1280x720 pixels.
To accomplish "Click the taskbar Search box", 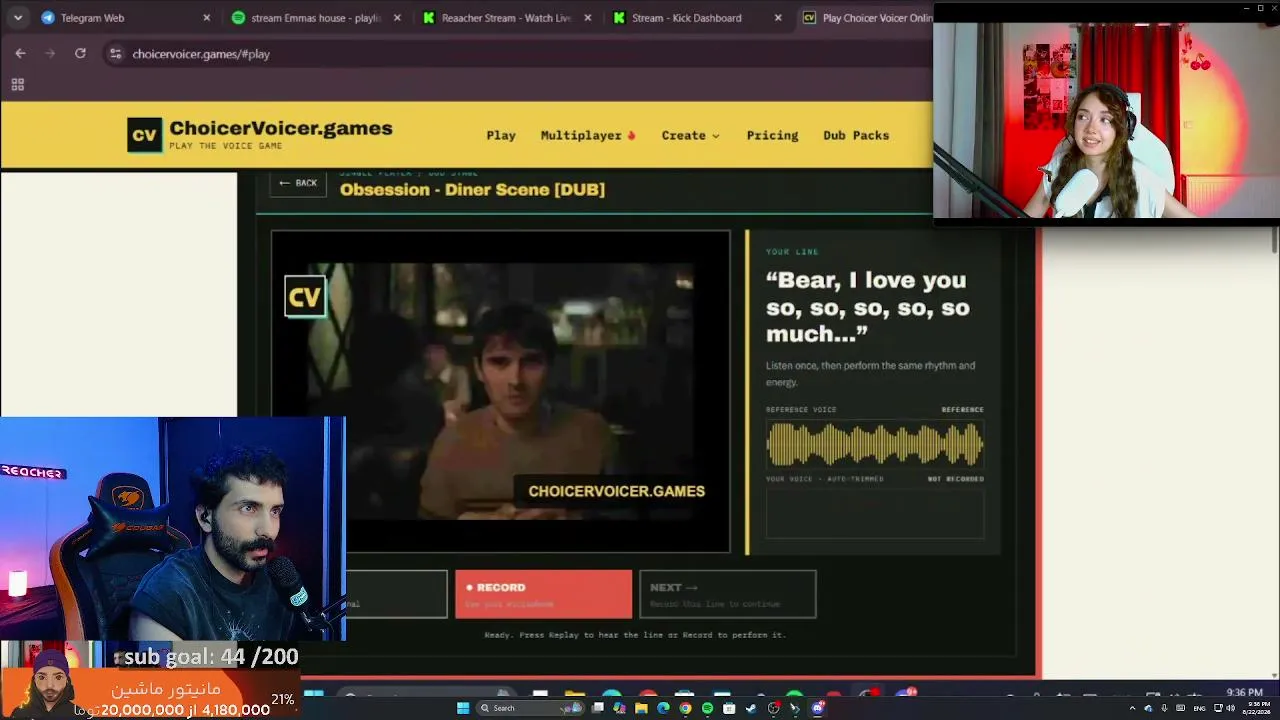I will [530, 708].
